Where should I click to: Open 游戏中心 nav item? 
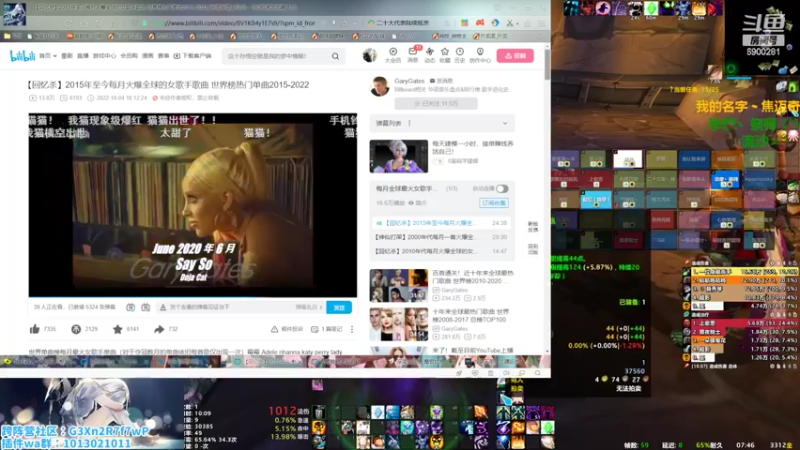(104, 56)
